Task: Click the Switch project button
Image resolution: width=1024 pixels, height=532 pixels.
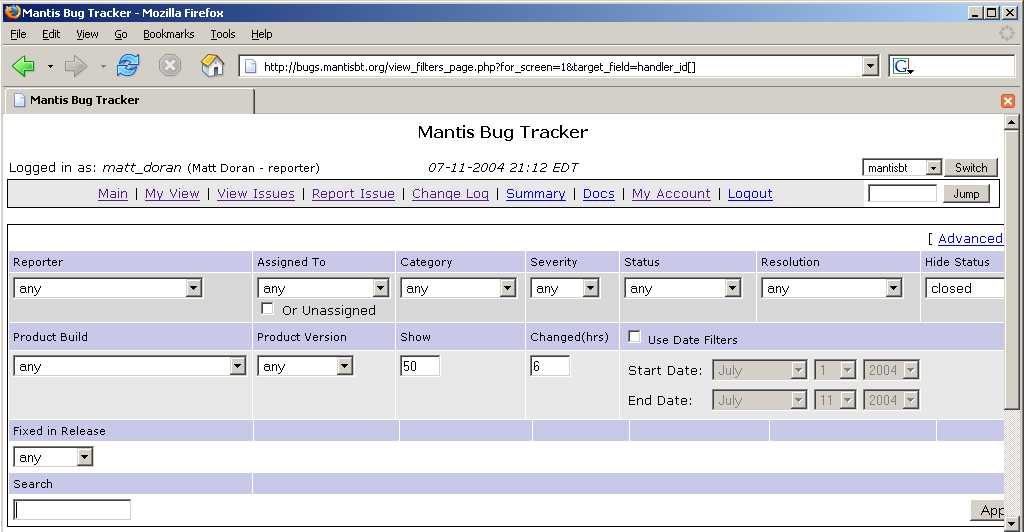Action: (x=971, y=168)
